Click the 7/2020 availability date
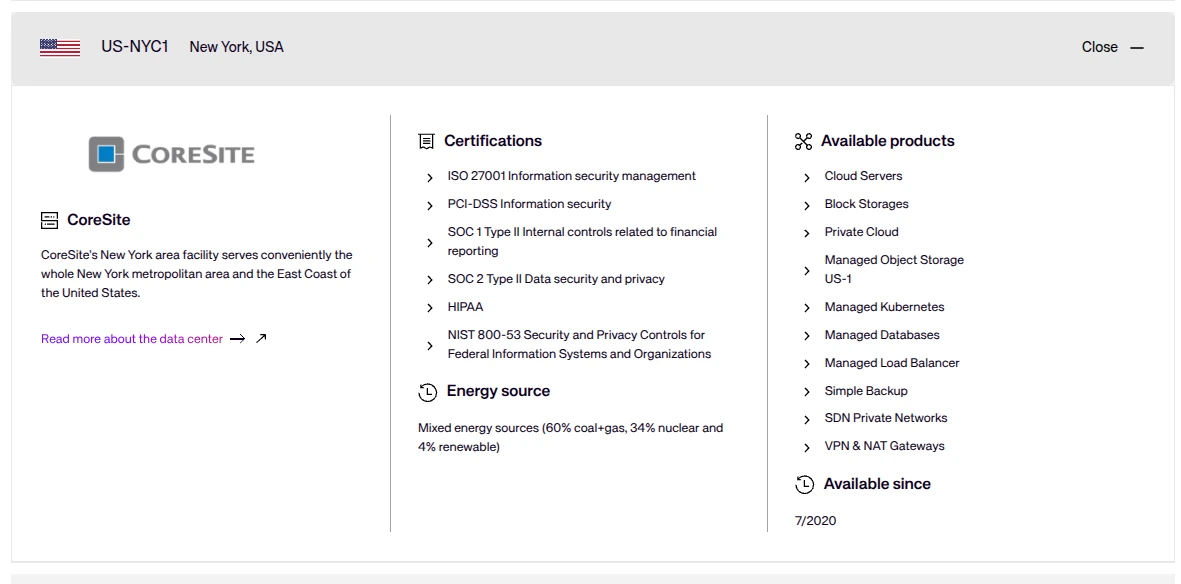1181x584 pixels. point(815,520)
